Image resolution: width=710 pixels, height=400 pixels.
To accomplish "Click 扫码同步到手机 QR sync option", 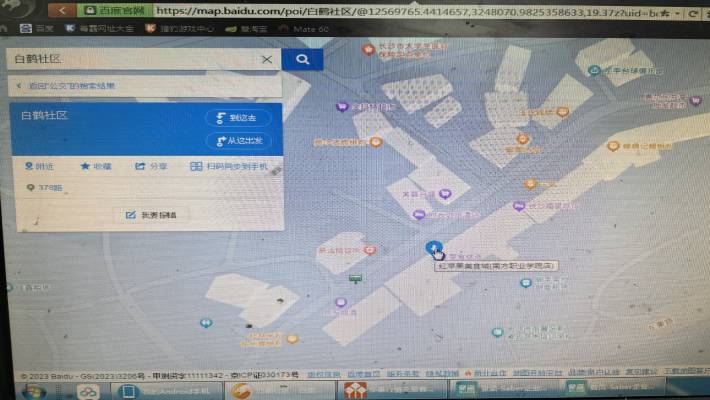I will (x=229, y=166).
